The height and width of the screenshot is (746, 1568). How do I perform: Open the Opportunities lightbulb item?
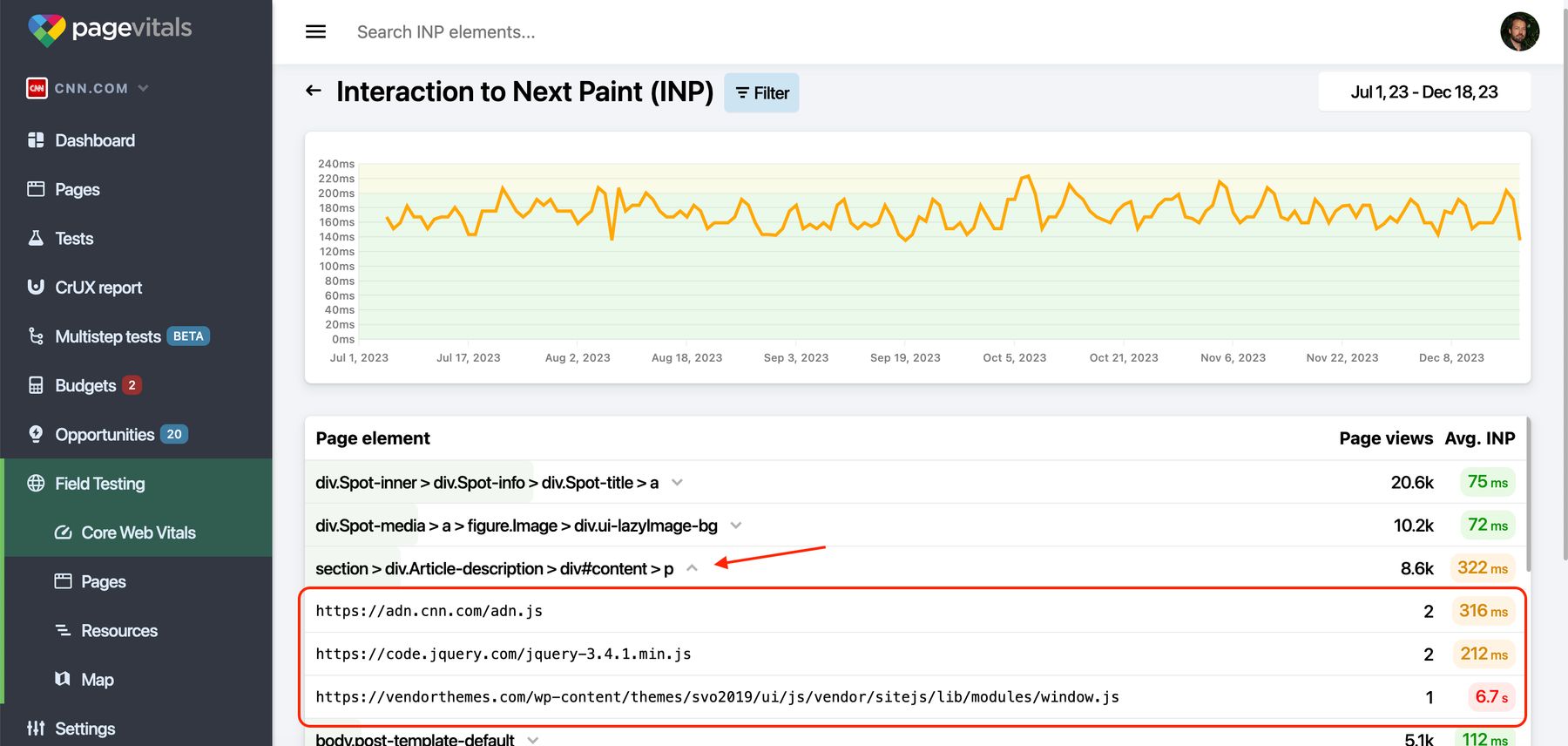point(36,434)
